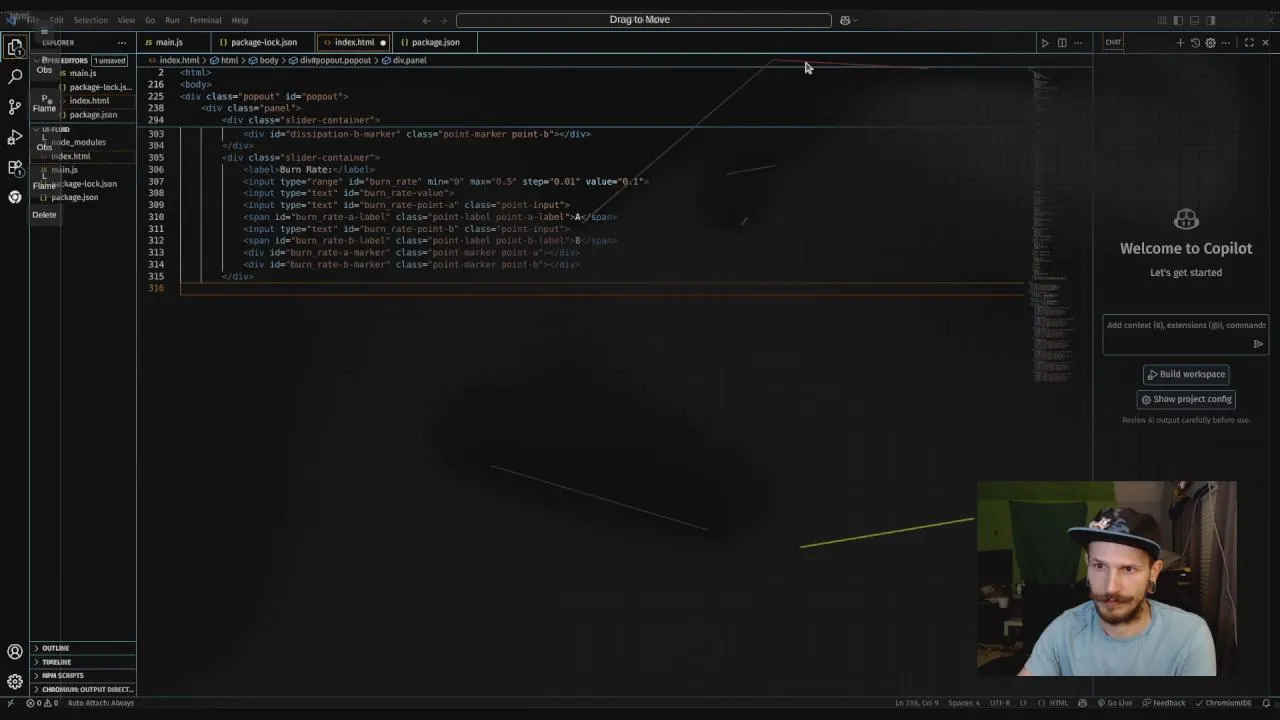Click the Spaces: 4 indentation setting

tap(964, 704)
